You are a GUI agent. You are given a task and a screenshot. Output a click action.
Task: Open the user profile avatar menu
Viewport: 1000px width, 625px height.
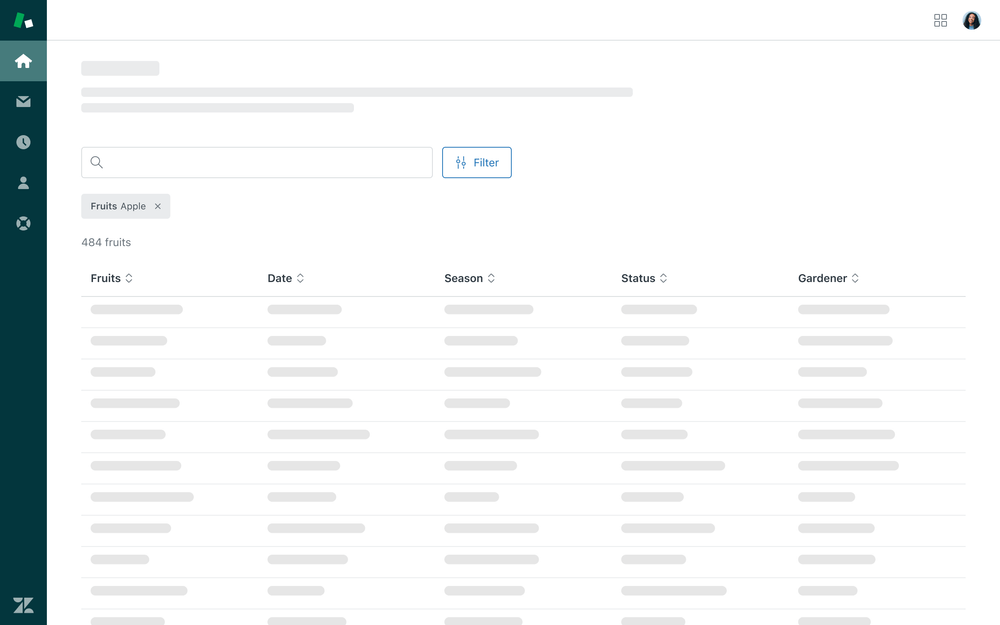click(x=971, y=20)
